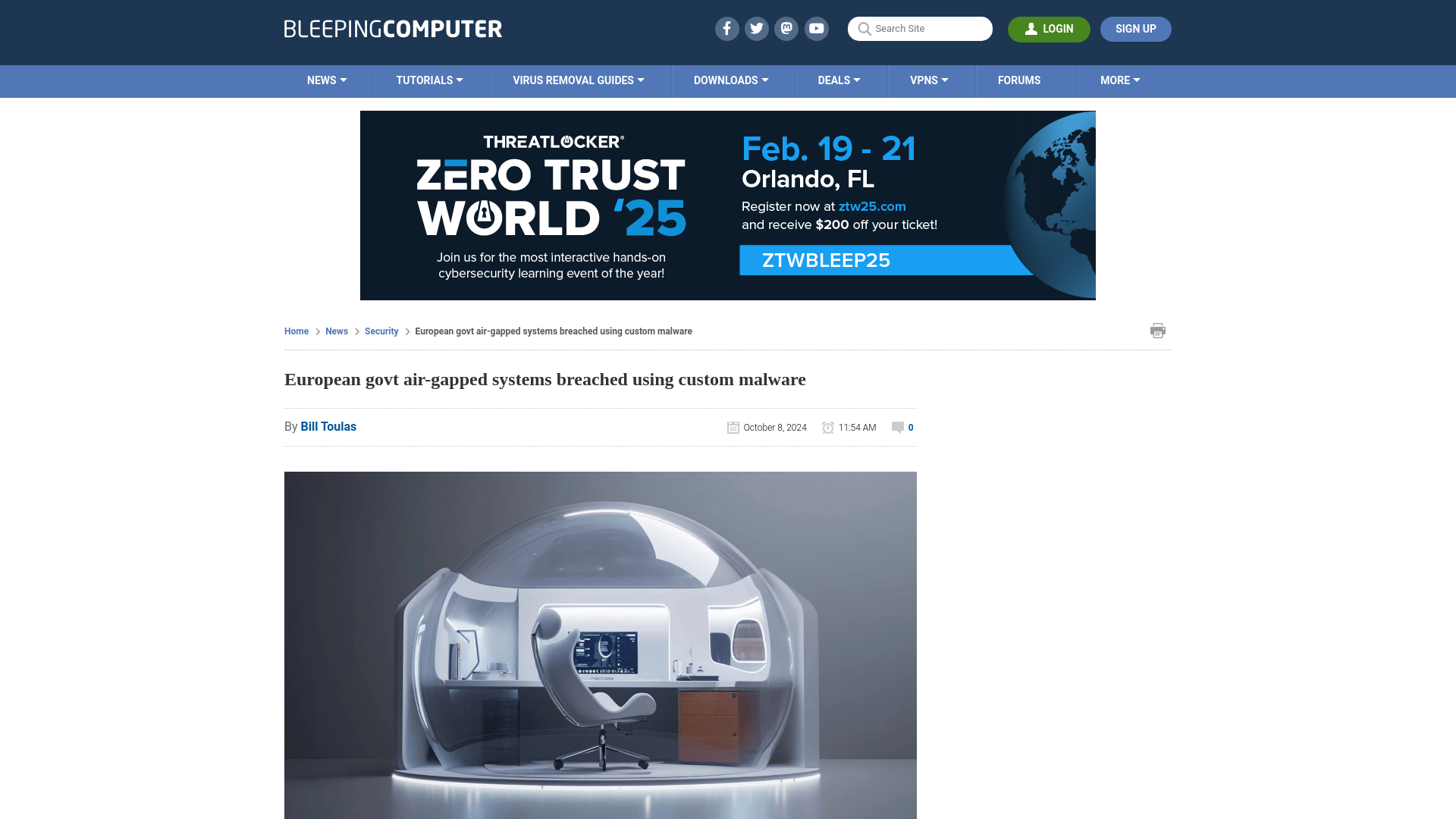The width and height of the screenshot is (1456, 819).
Task: Click the Search Site input field
Action: 920,29
